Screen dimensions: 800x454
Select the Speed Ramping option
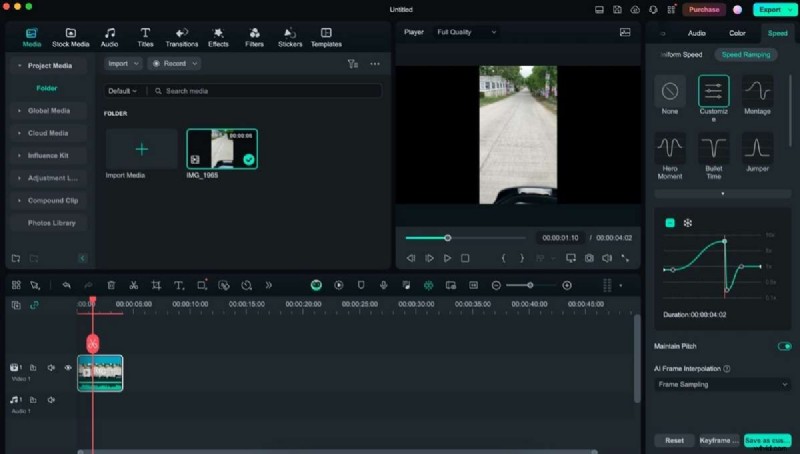[746, 55]
